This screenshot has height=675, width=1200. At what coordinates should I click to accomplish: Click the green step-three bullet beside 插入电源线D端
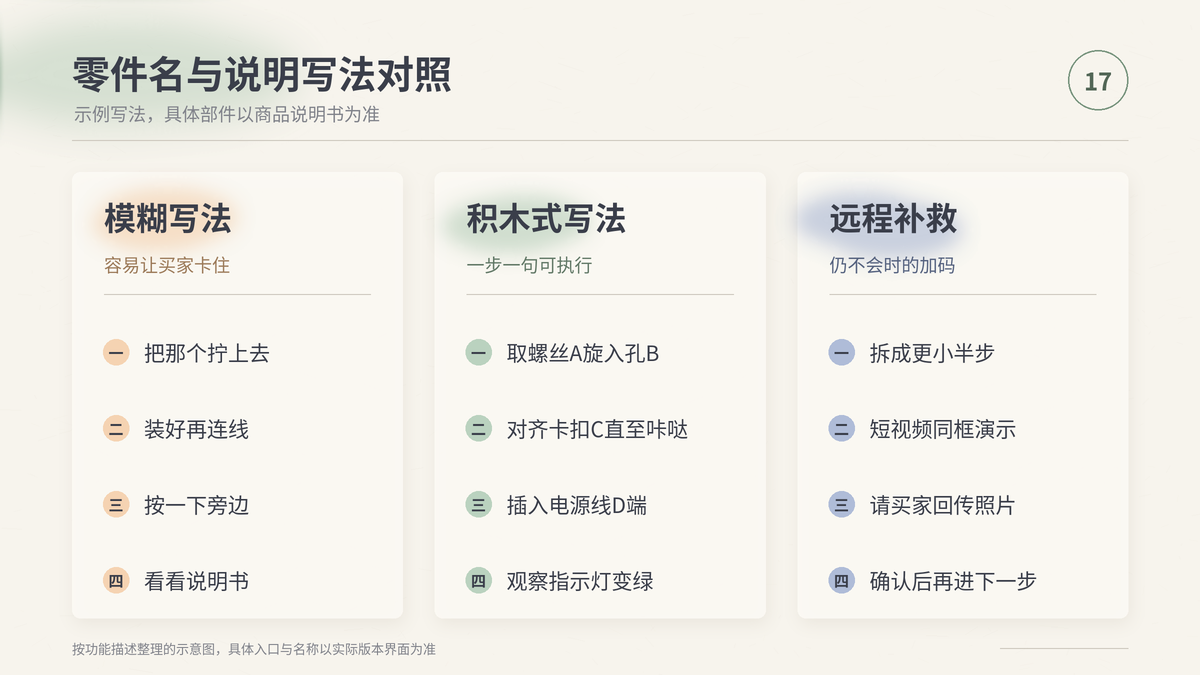tap(479, 505)
